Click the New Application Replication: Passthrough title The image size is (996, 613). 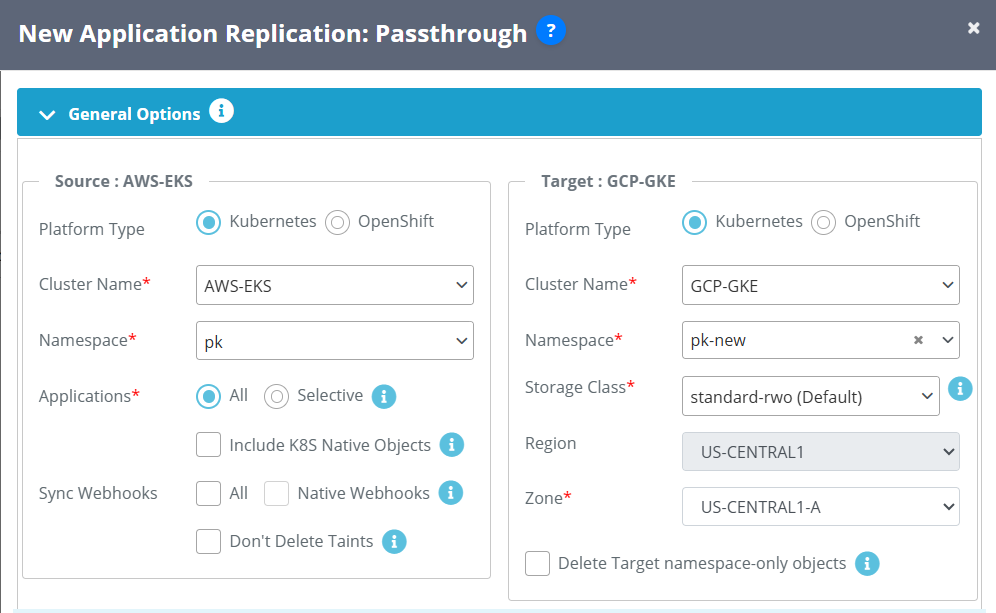(273, 34)
